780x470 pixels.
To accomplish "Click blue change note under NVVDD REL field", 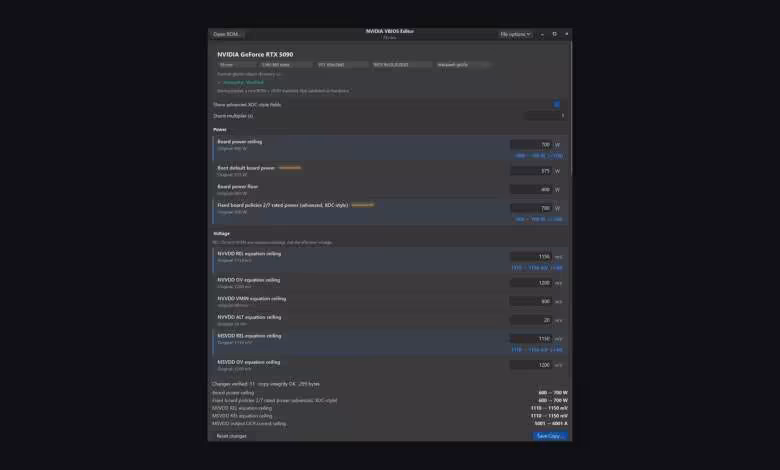I will [537, 268].
